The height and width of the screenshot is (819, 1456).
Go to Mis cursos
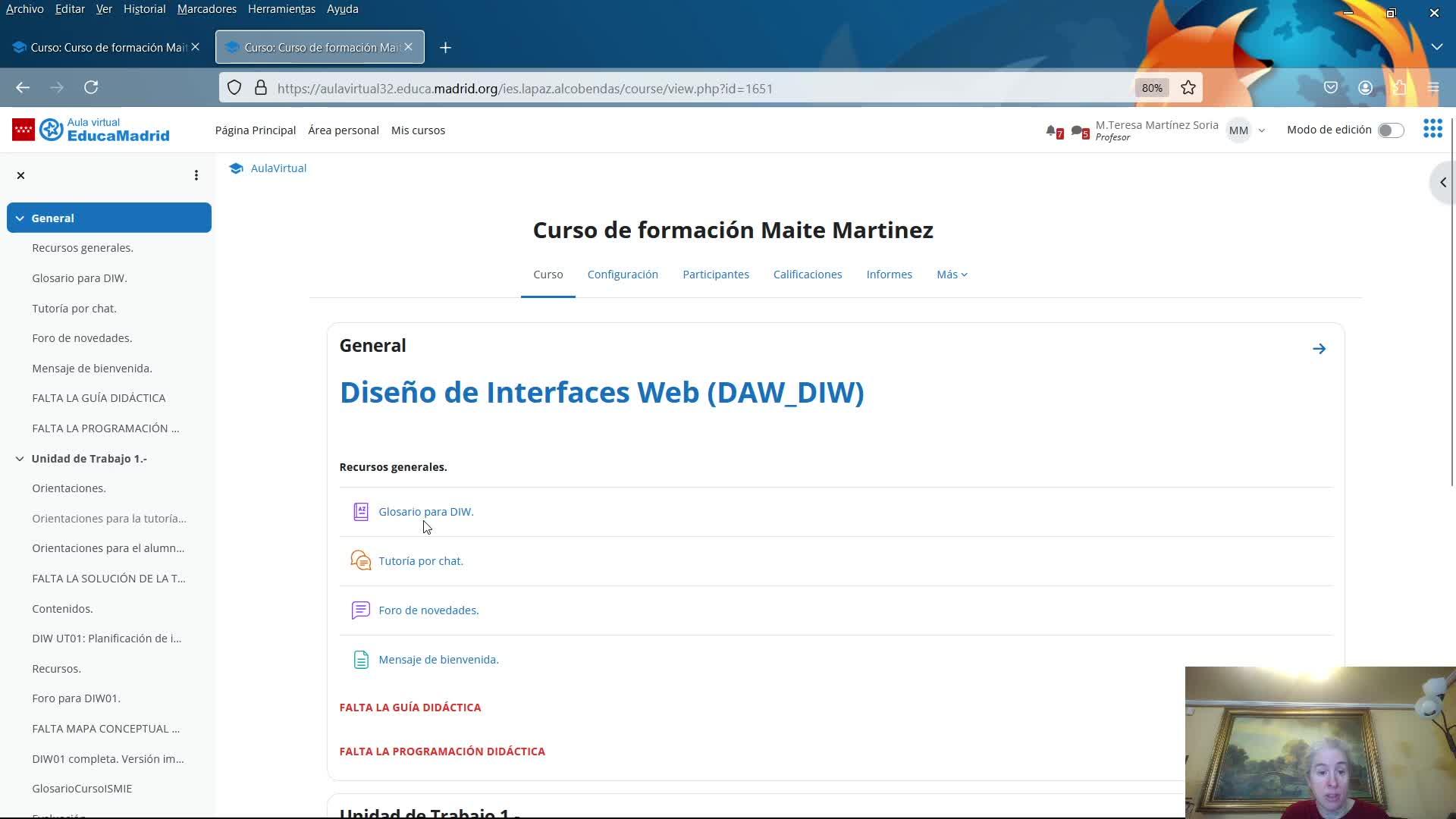point(418,130)
